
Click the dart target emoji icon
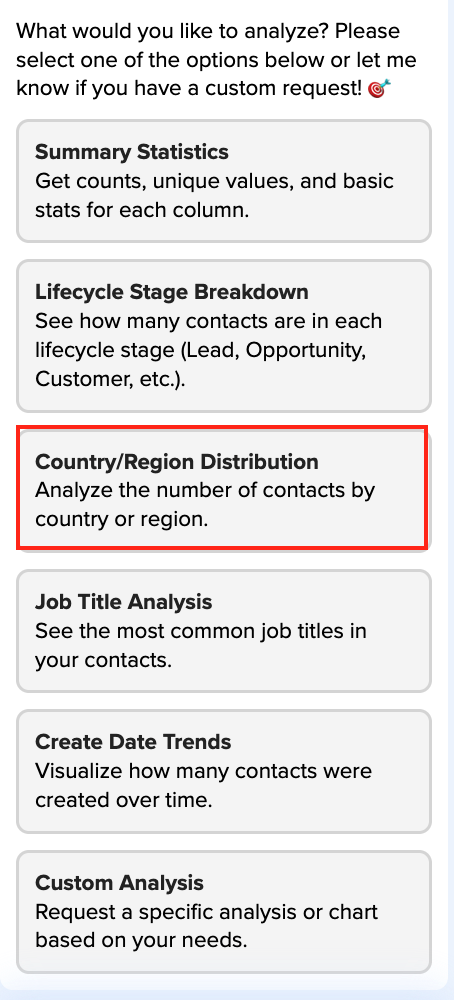pyautogui.click(x=379, y=89)
